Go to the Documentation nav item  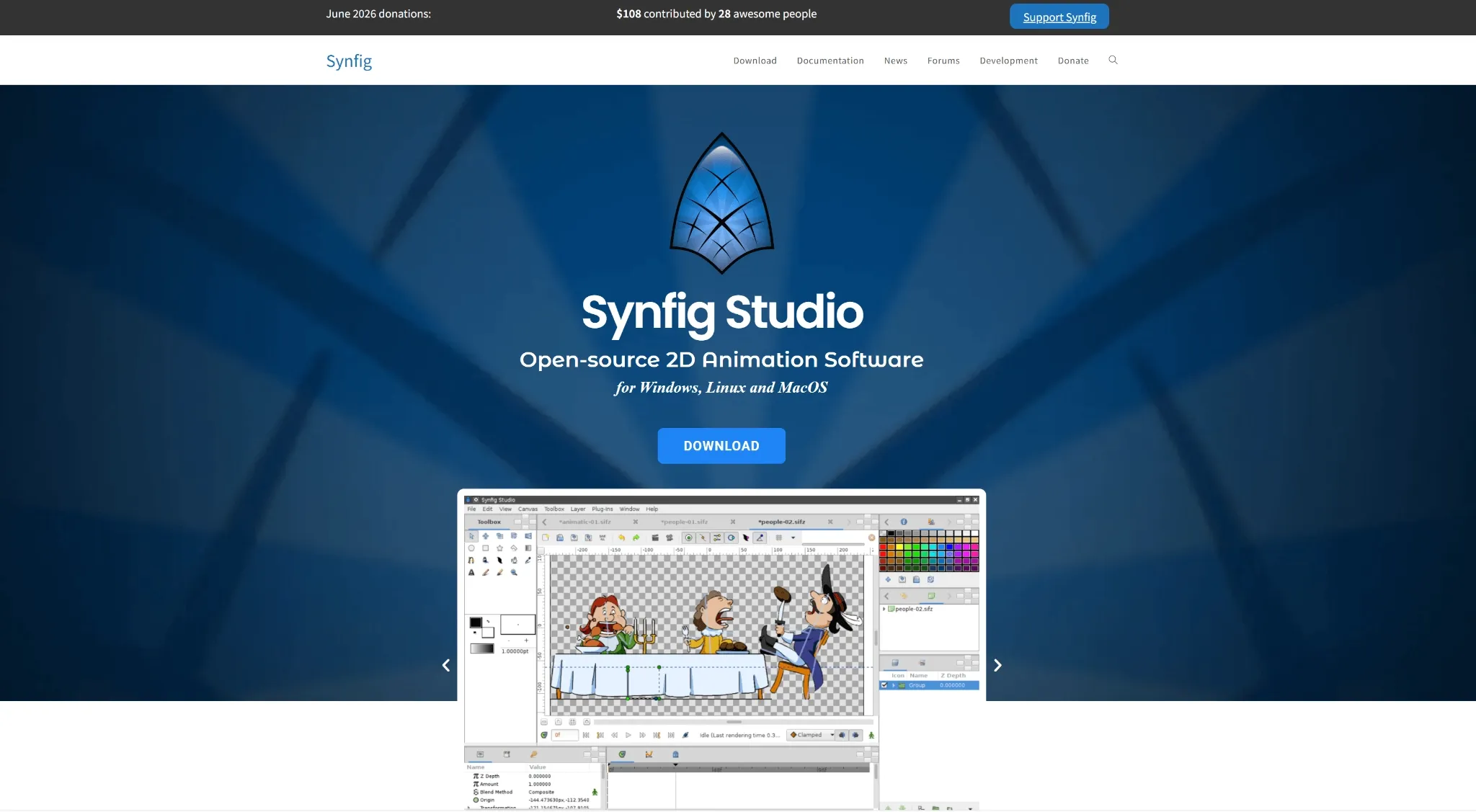click(x=830, y=61)
